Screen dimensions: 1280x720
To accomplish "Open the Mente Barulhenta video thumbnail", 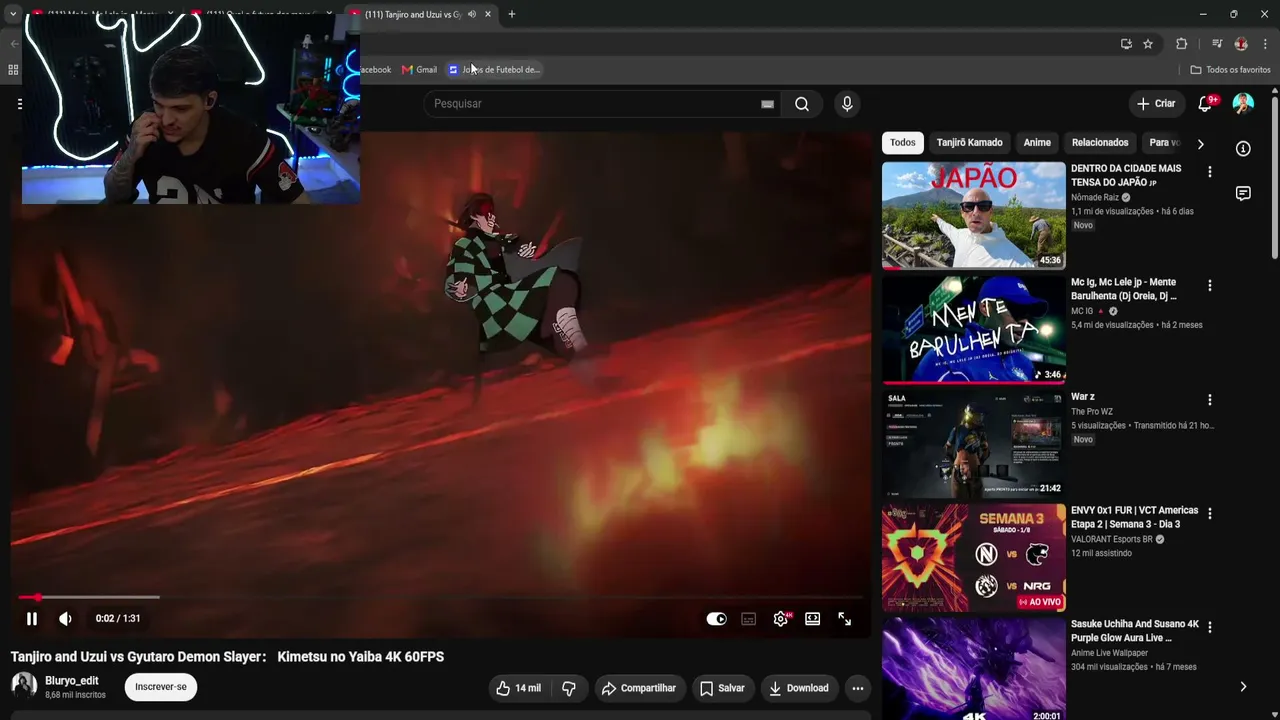I will click(974, 330).
